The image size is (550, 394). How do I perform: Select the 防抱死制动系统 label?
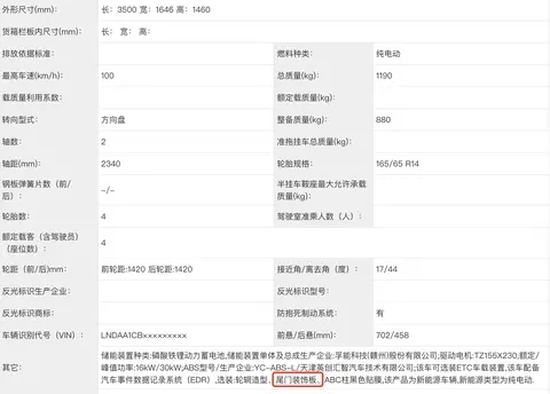tap(307, 313)
